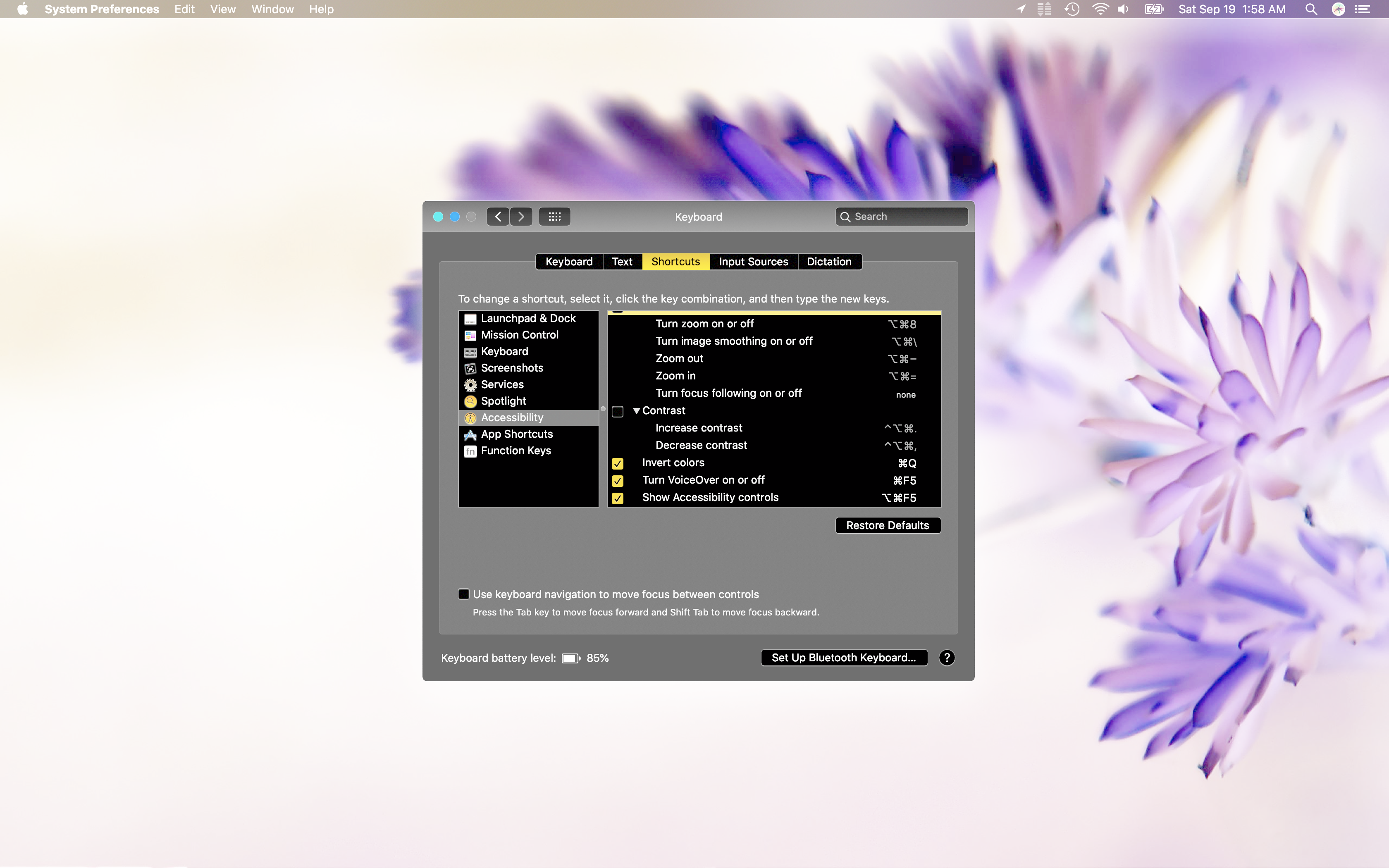
Task: Click the Location services arrow in menu bar
Action: click(x=1021, y=9)
